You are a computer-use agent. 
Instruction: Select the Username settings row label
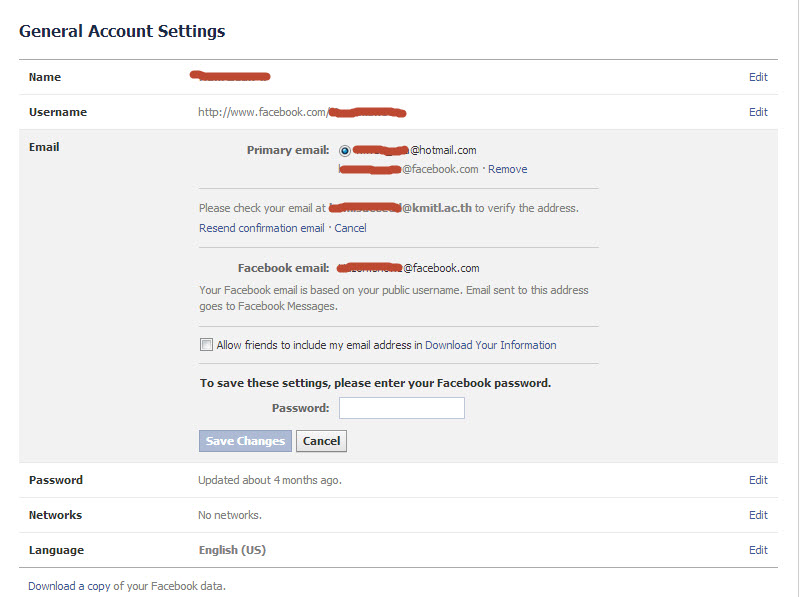58,112
